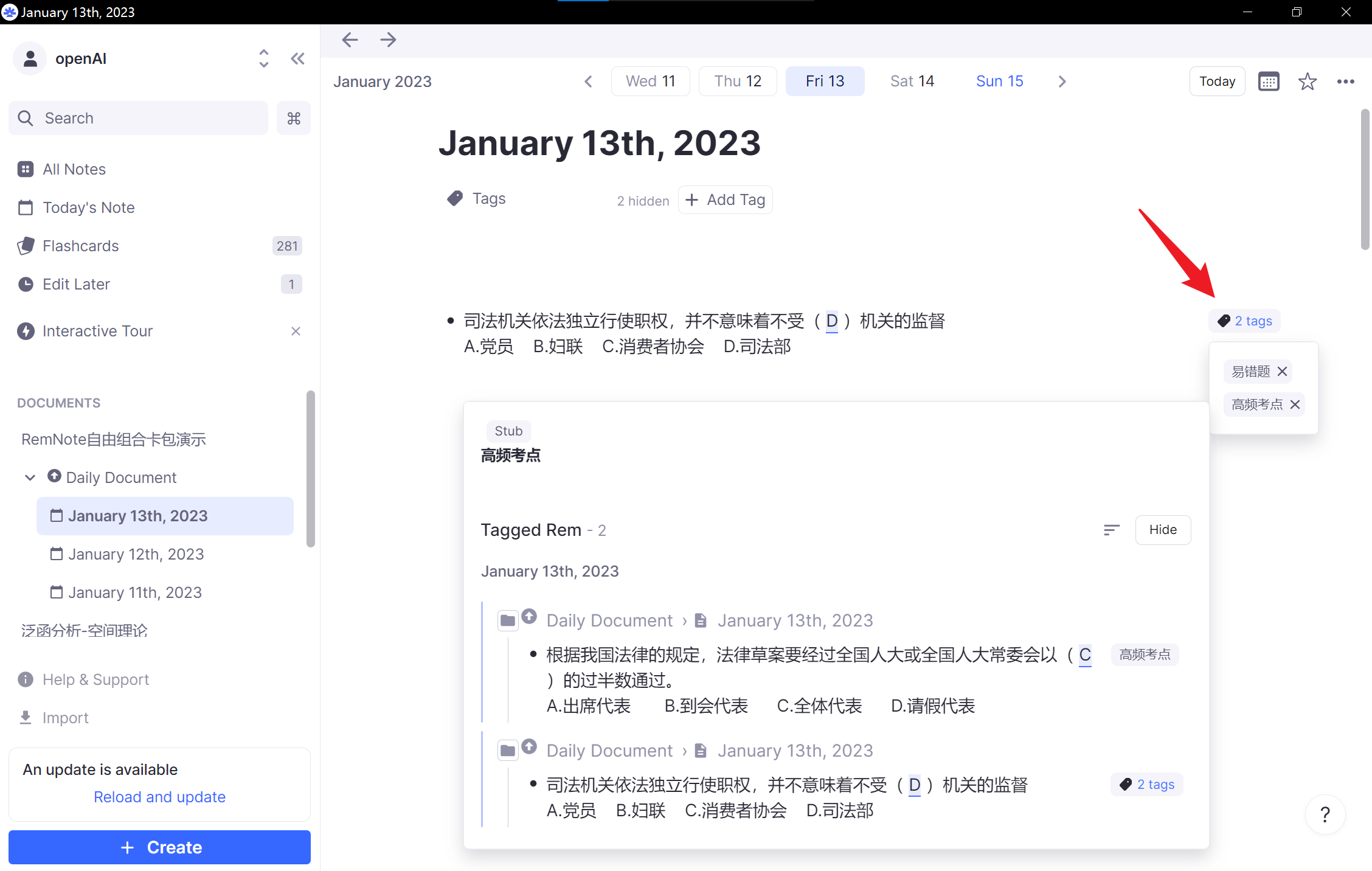Collapse the Daily Document tree
This screenshot has width=1372, height=871.
pyautogui.click(x=30, y=477)
